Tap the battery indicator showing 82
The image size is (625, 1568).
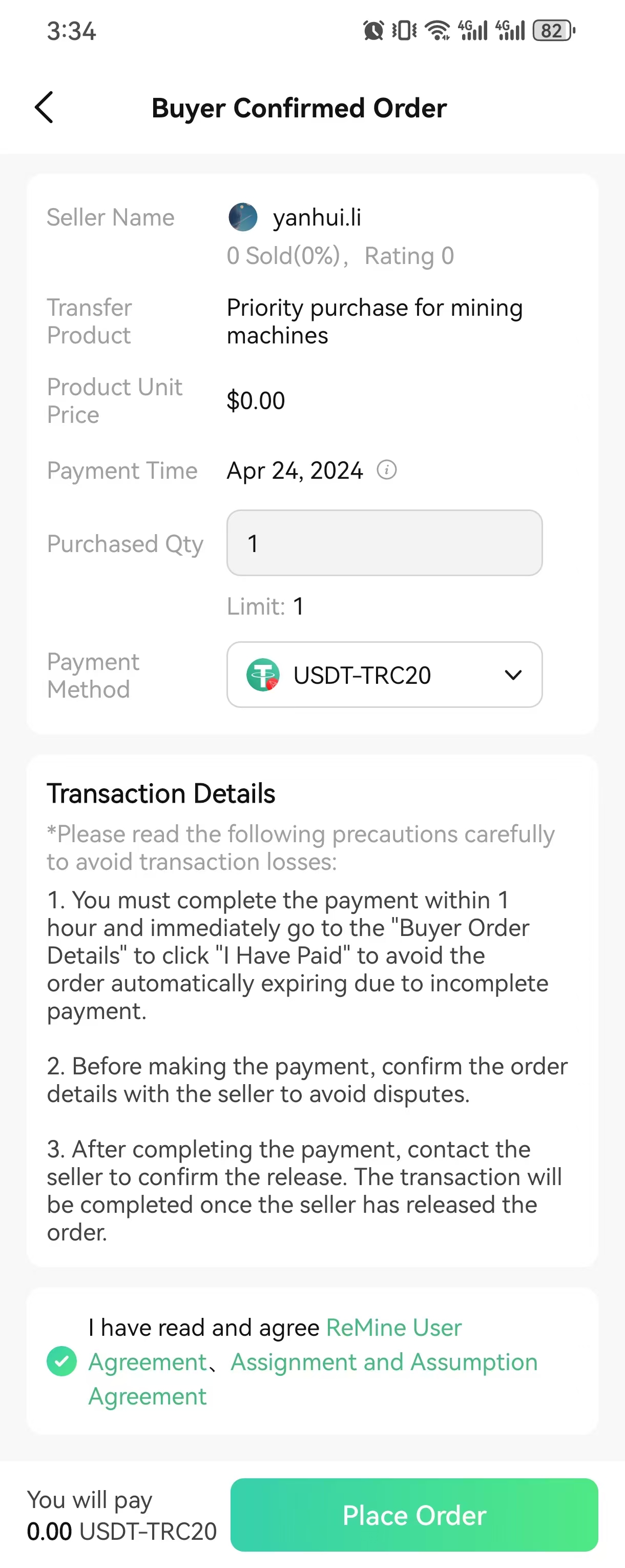pos(554,30)
